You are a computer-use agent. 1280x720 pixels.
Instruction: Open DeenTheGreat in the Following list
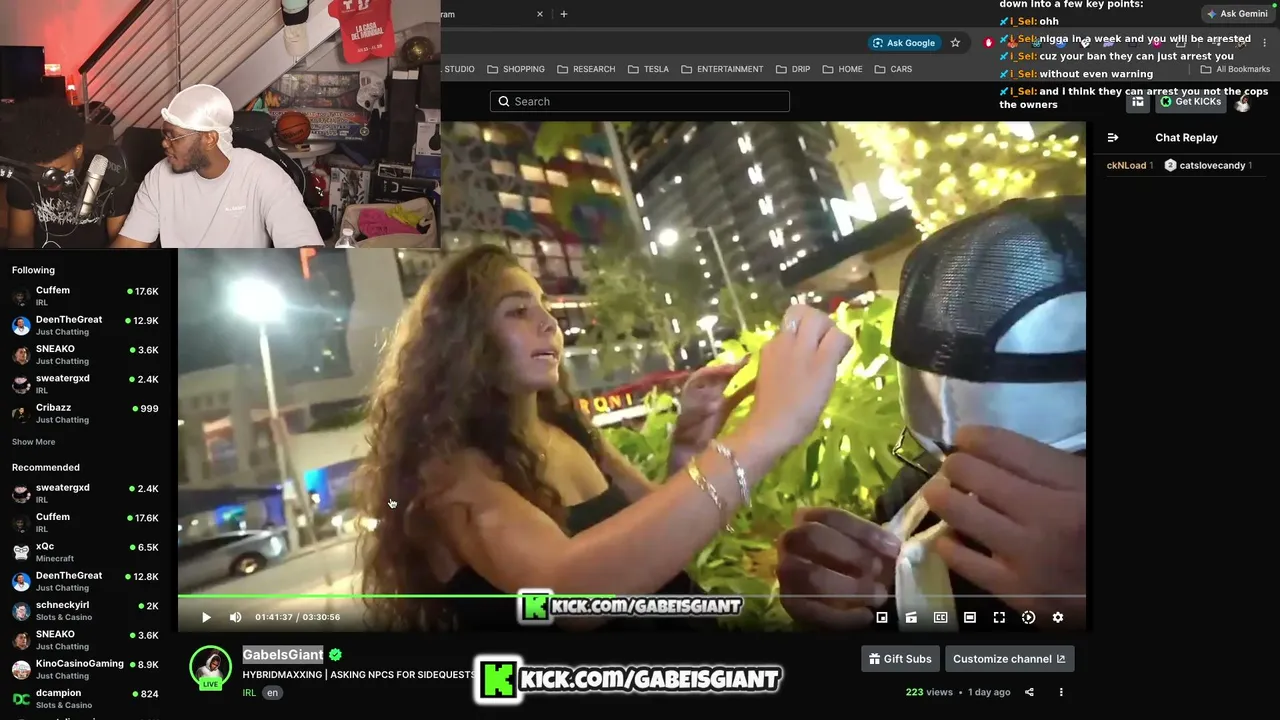[x=85, y=326]
